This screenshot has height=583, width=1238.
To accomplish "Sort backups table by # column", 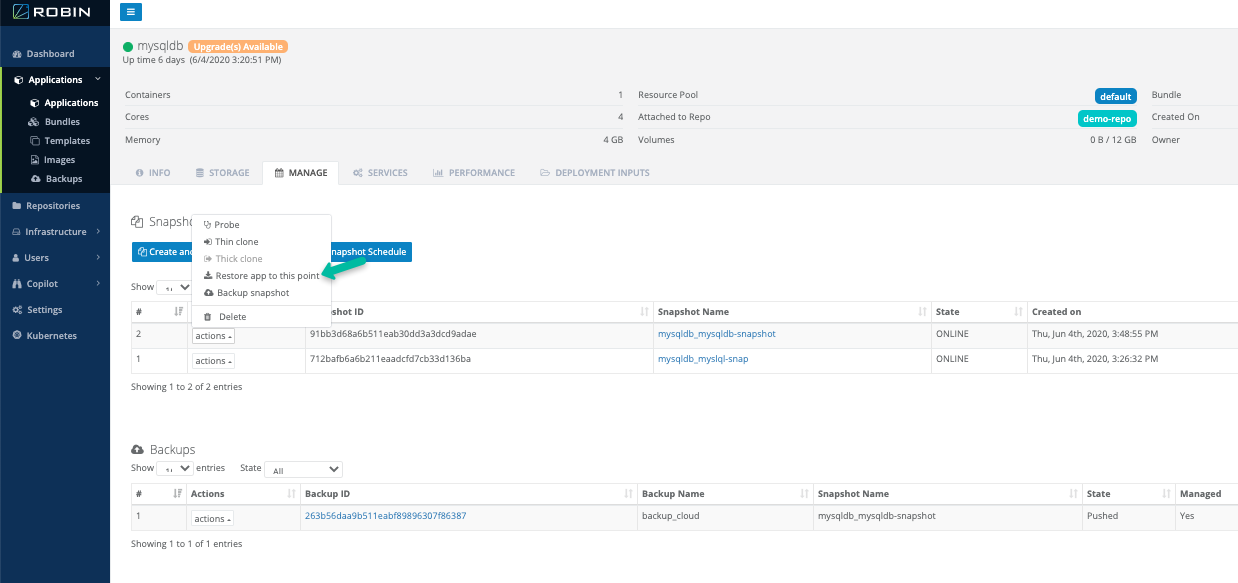I will pyautogui.click(x=159, y=494).
